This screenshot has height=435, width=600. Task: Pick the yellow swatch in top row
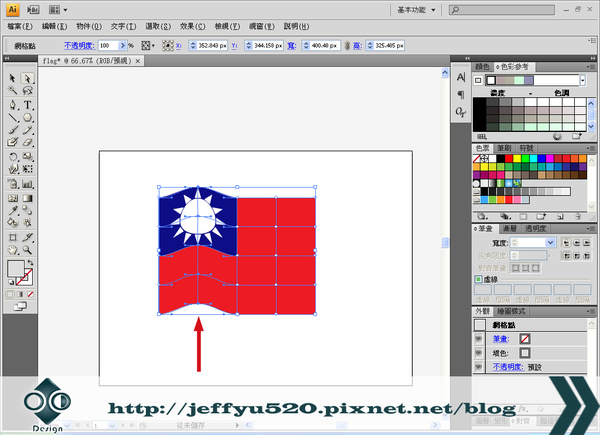517,158
